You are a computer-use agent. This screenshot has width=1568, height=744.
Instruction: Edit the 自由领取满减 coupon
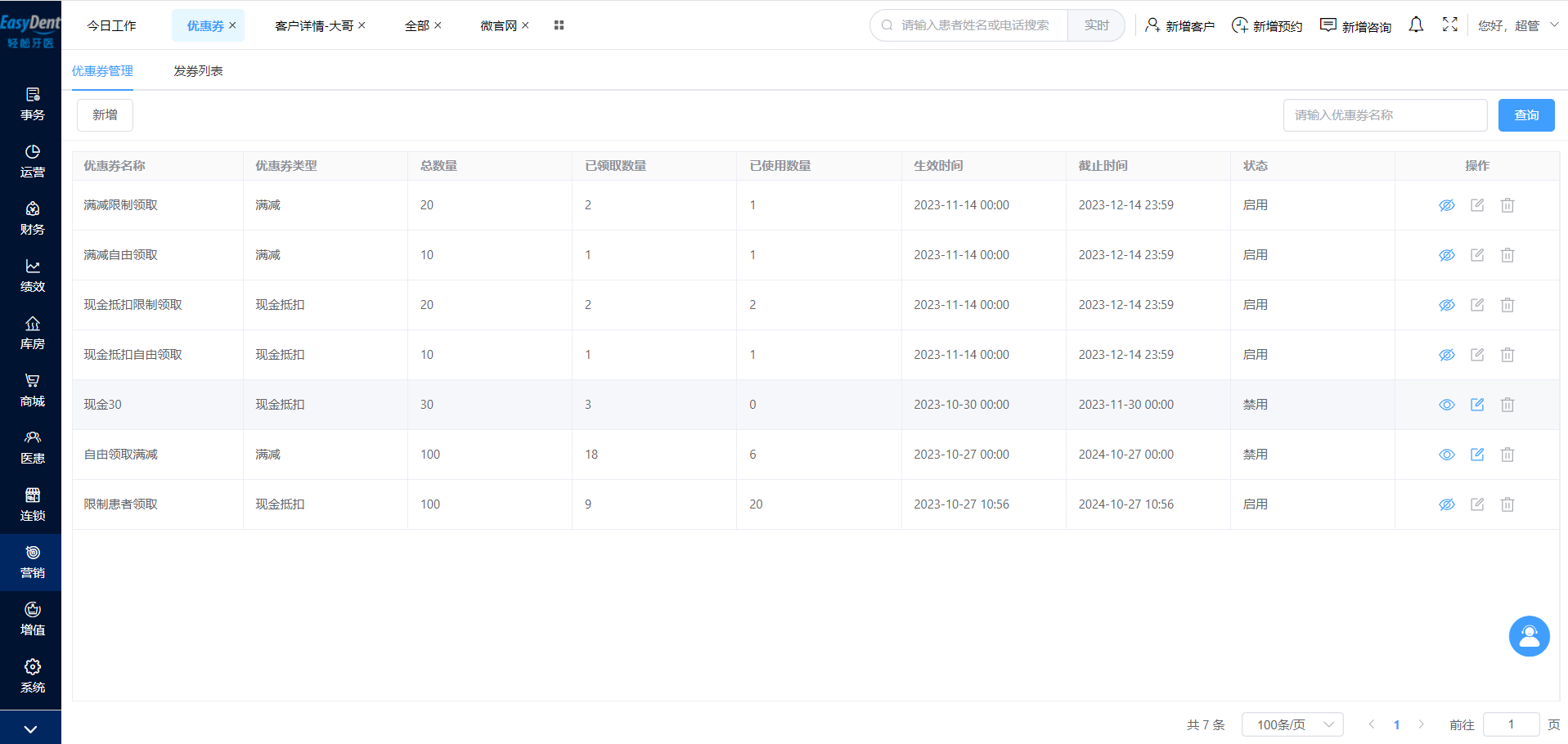[x=1477, y=455]
